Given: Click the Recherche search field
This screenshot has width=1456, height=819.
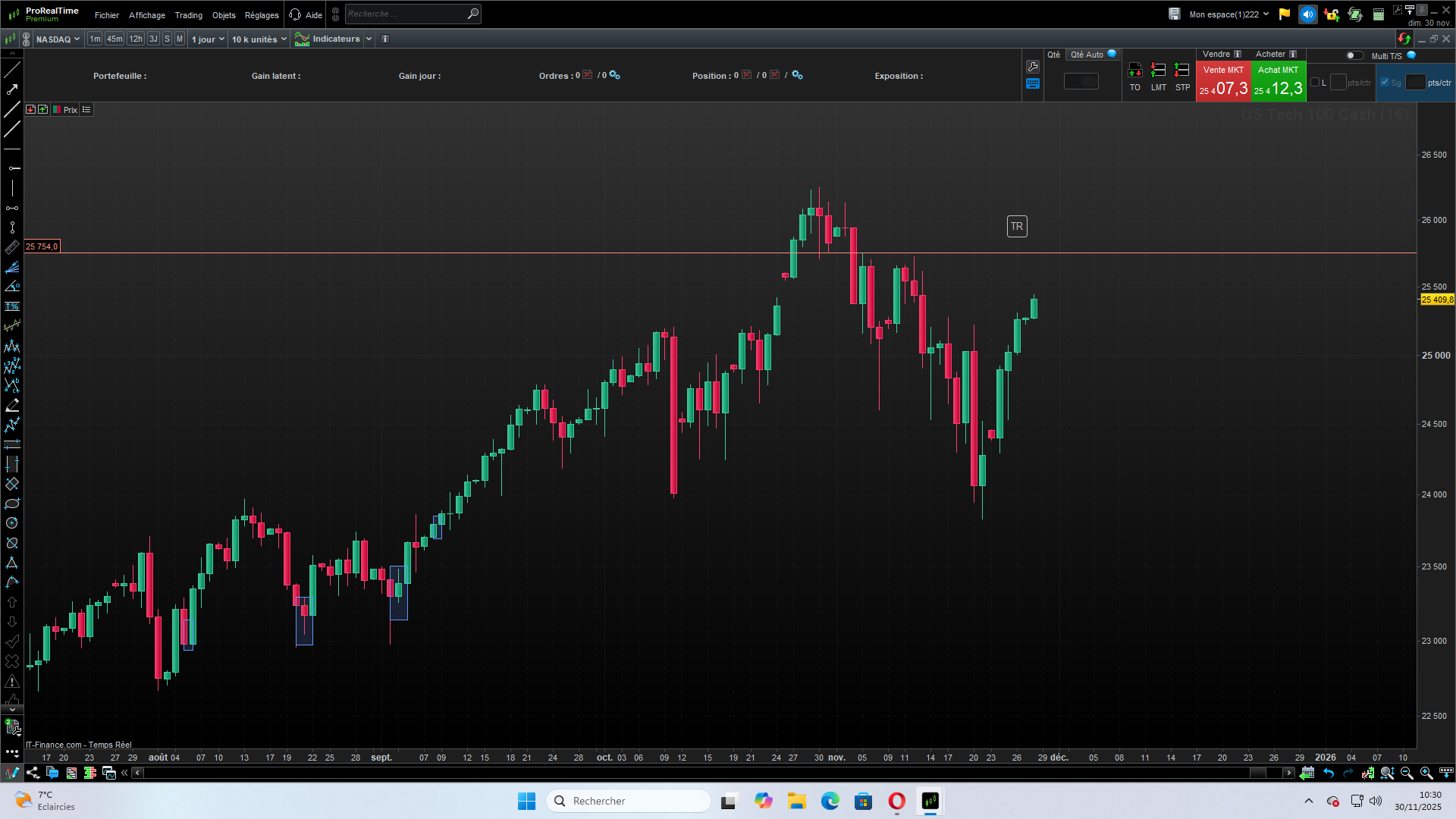Looking at the screenshot, I should point(406,14).
